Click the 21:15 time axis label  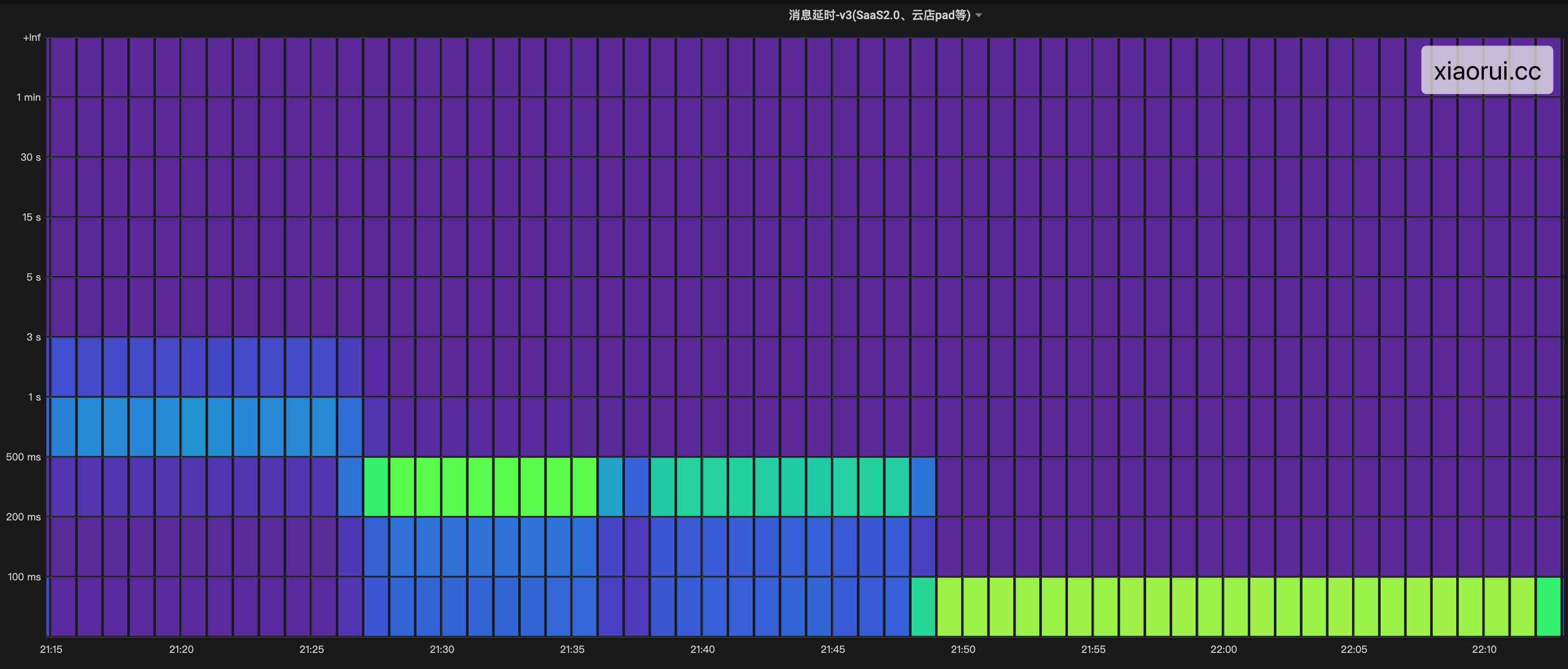pyautogui.click(x=51, y=649)
